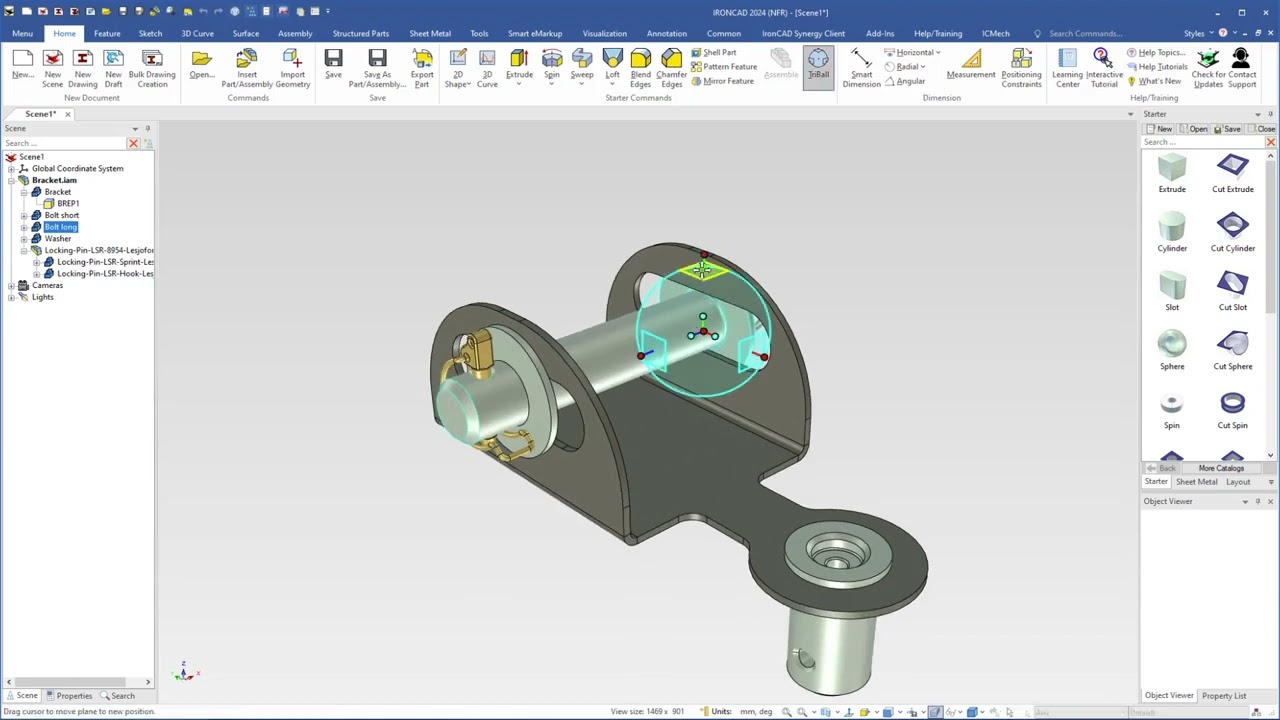Select Cylinder shape in Starter catalog
The image size is (1280, 720).
(1172, 232)
